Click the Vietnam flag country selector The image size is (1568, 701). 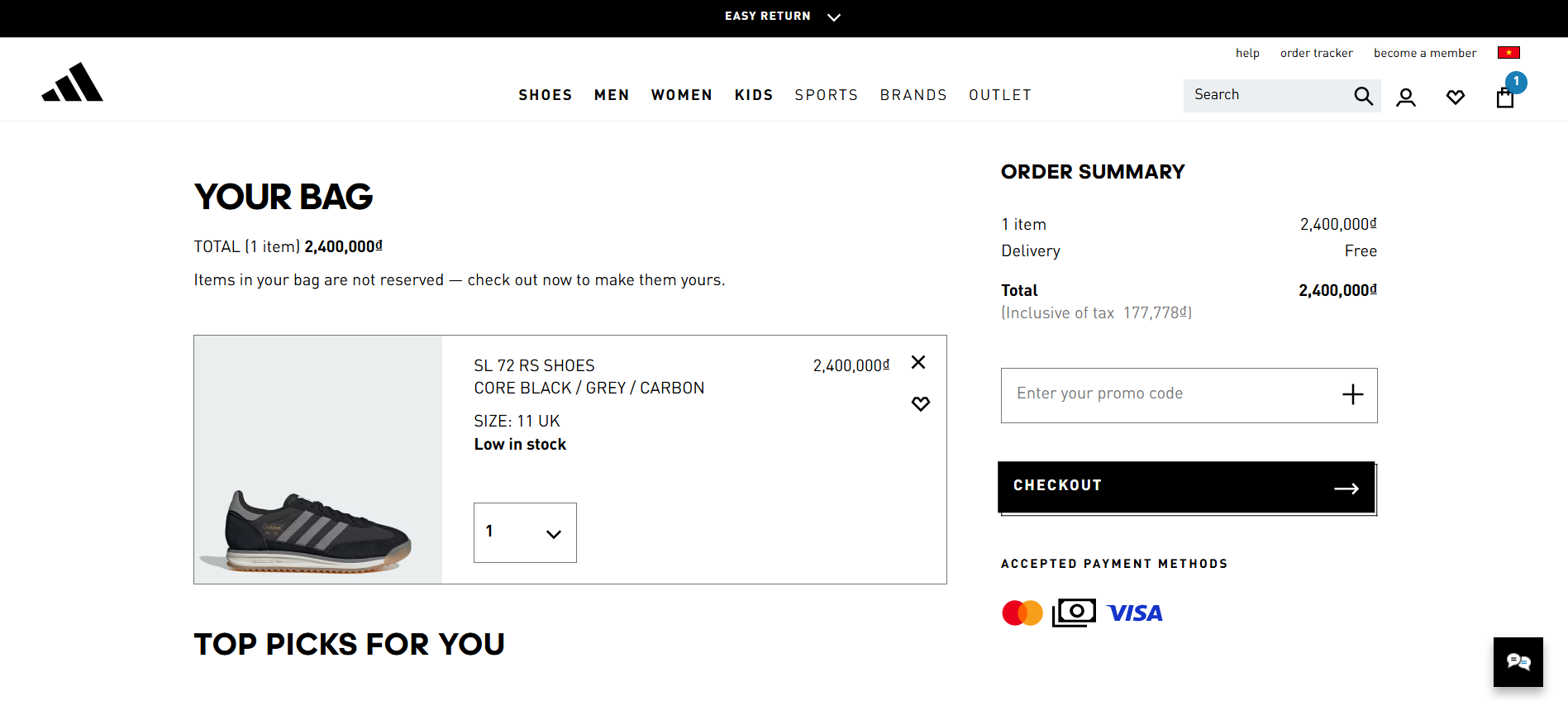point(1508,53)
